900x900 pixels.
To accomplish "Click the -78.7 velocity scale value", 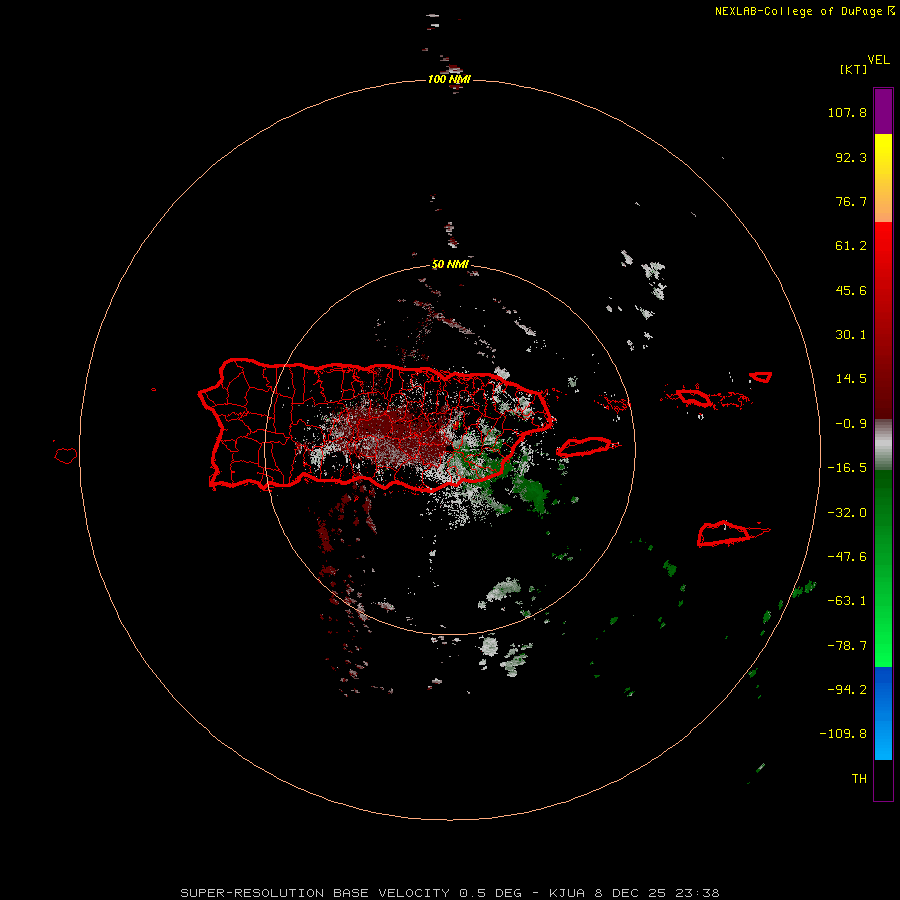I will point(847,646).
